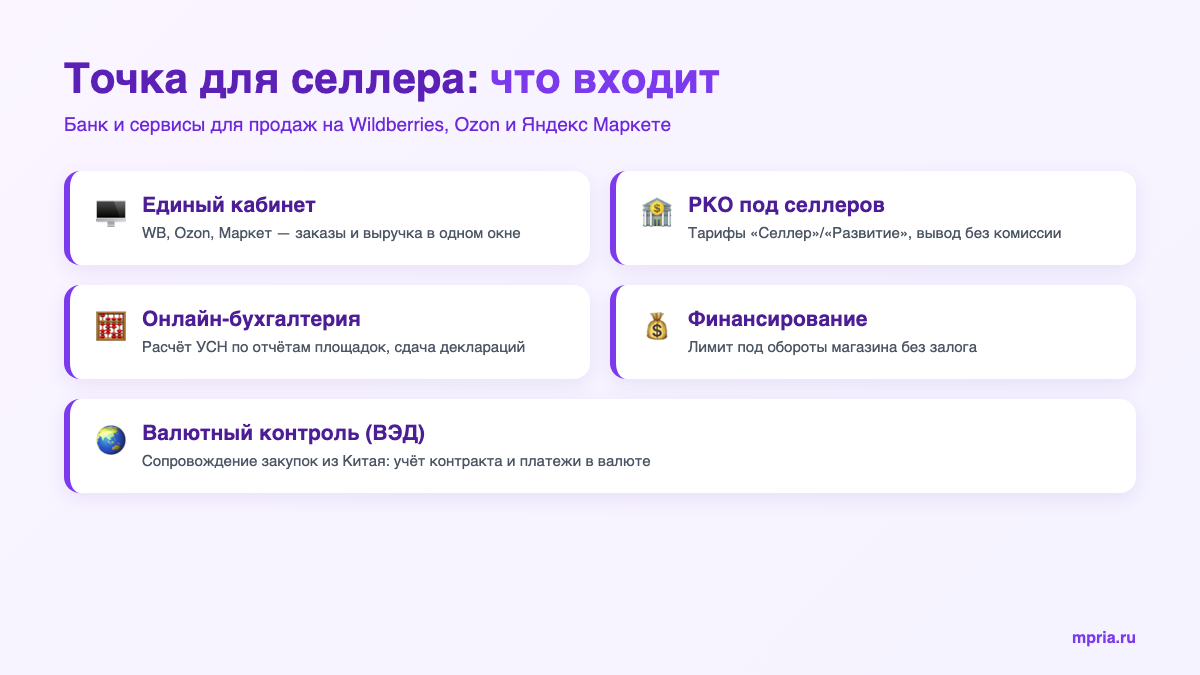Click the globe icon in Валютный контроль
Screen dimensions: 1200x675
[110, 440]
